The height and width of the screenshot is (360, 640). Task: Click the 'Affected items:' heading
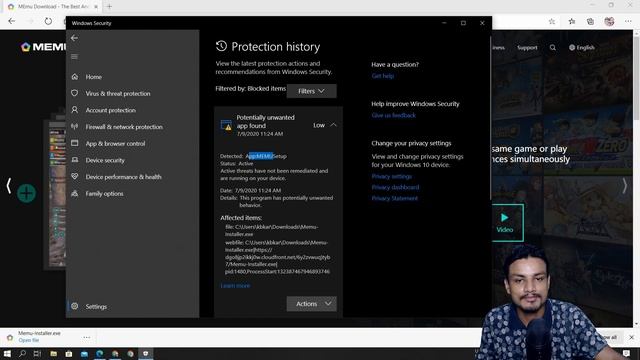[x=241, y=218]
